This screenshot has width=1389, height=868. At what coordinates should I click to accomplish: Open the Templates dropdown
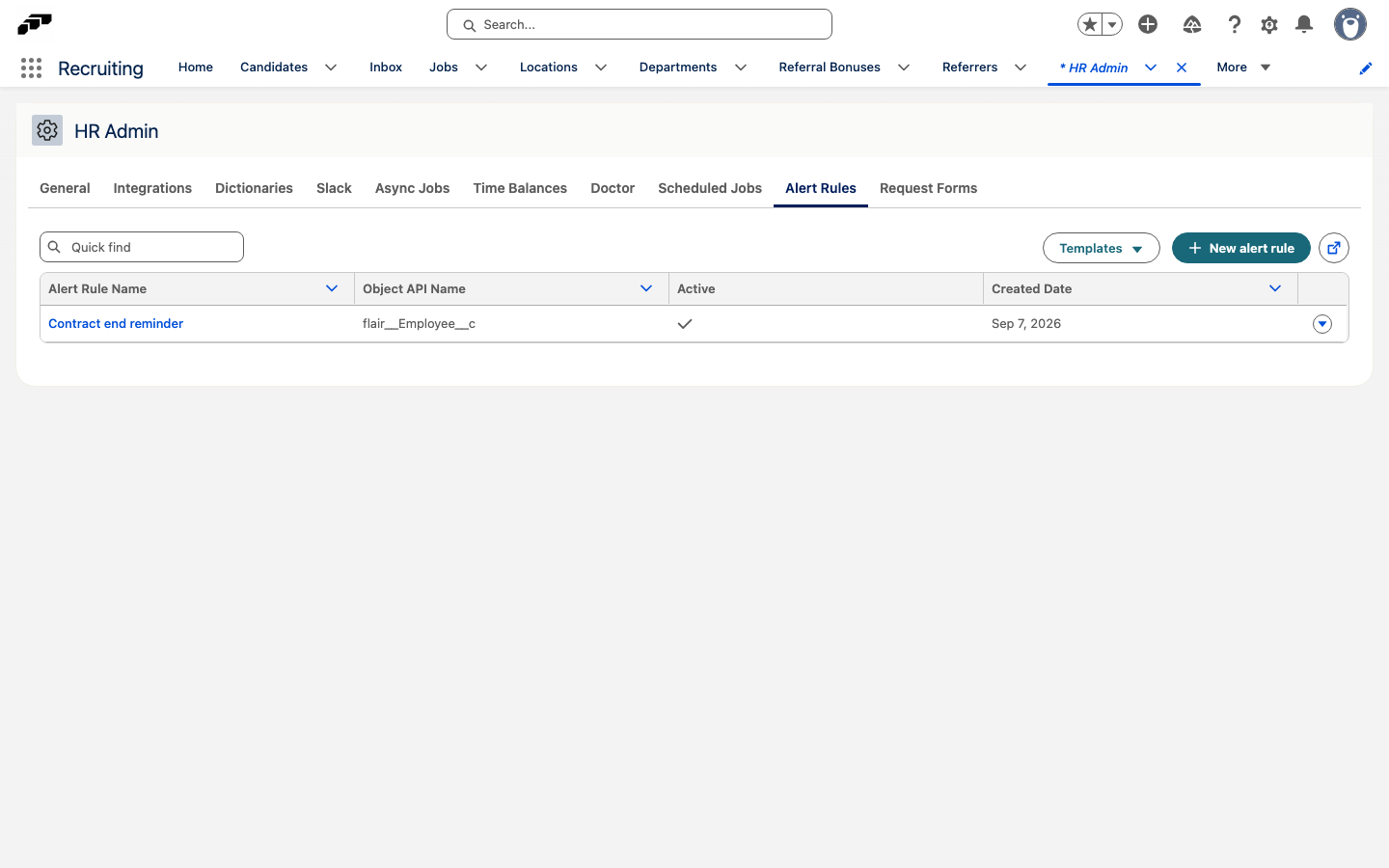click(x=1101, y=248)
